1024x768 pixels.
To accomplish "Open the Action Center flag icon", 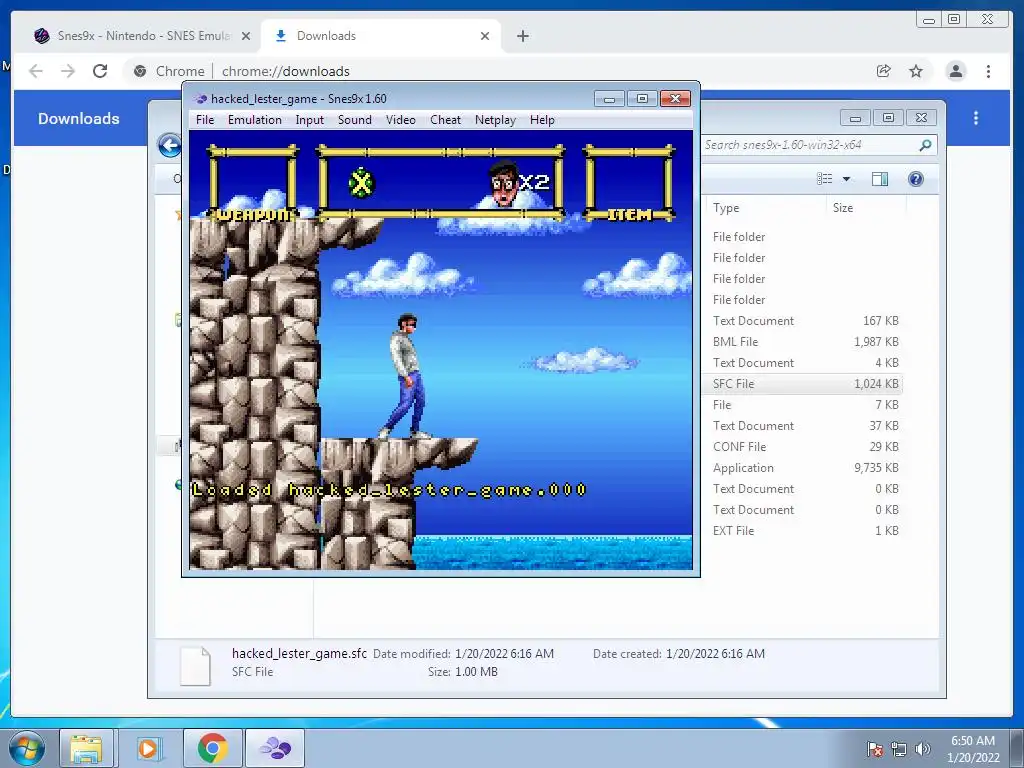I will point(874,749).
